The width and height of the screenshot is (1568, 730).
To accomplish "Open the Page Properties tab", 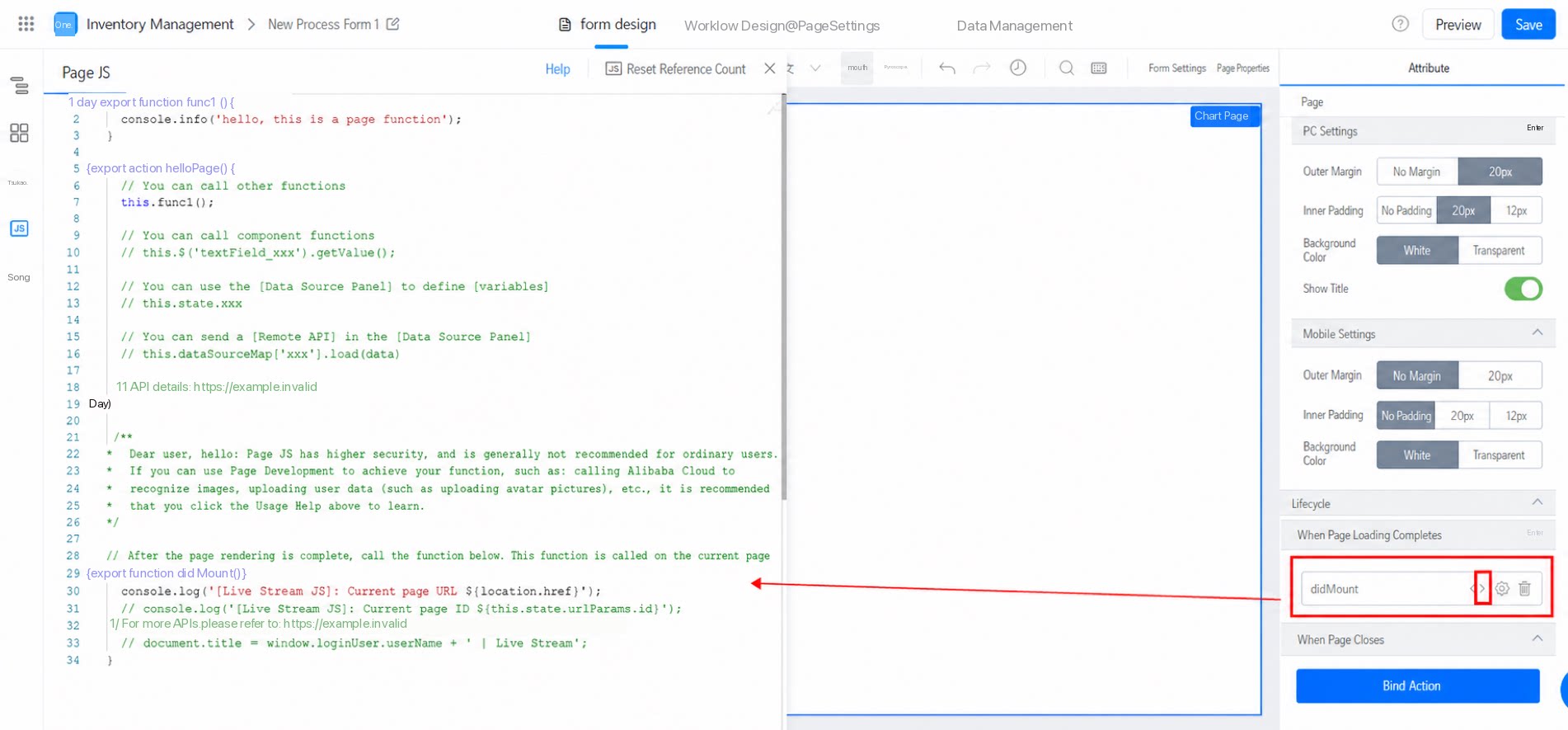I will pos(1242,68).
